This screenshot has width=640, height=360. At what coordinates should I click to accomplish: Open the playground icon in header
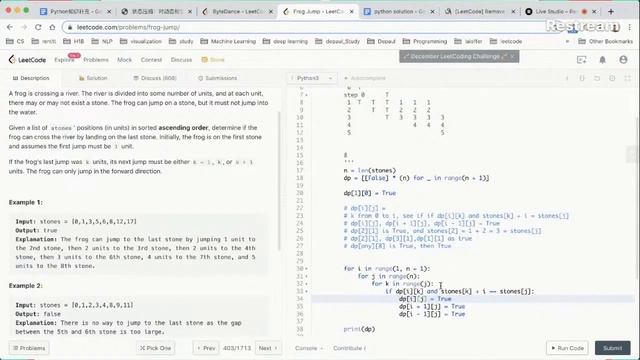pyautogui.click(x=582, y=60)
